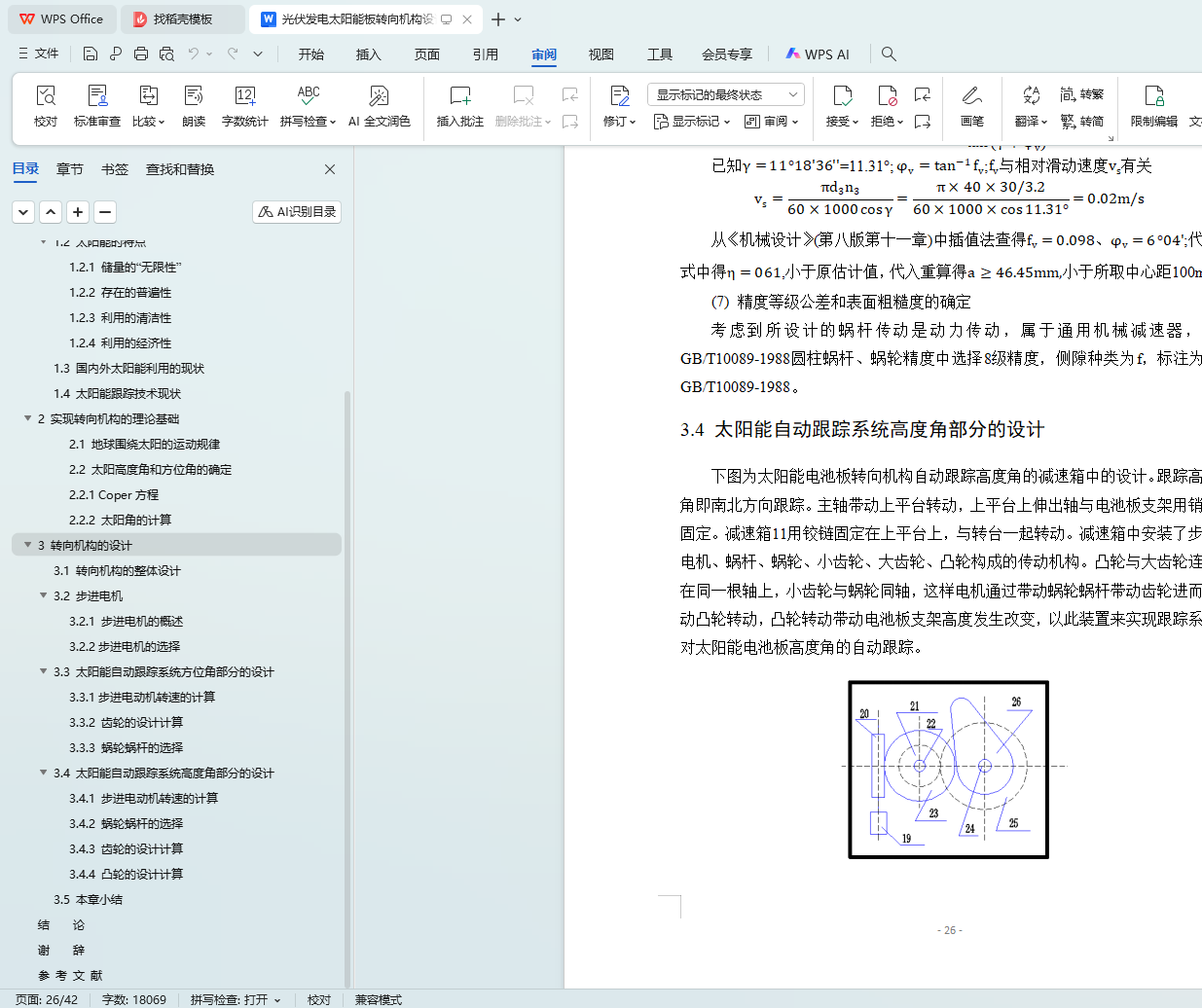Click the search magnifier icon
This screenshot has width=1202, height=1008.
pos(889,54)
